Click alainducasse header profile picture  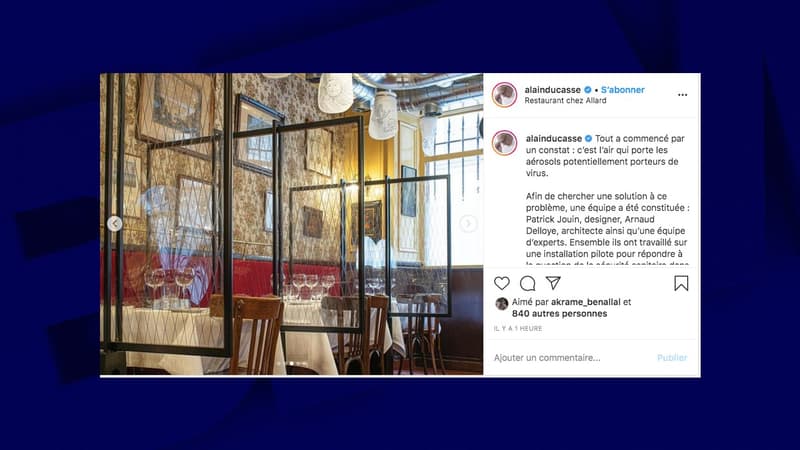pyautogui.click(x=504, y=95)
